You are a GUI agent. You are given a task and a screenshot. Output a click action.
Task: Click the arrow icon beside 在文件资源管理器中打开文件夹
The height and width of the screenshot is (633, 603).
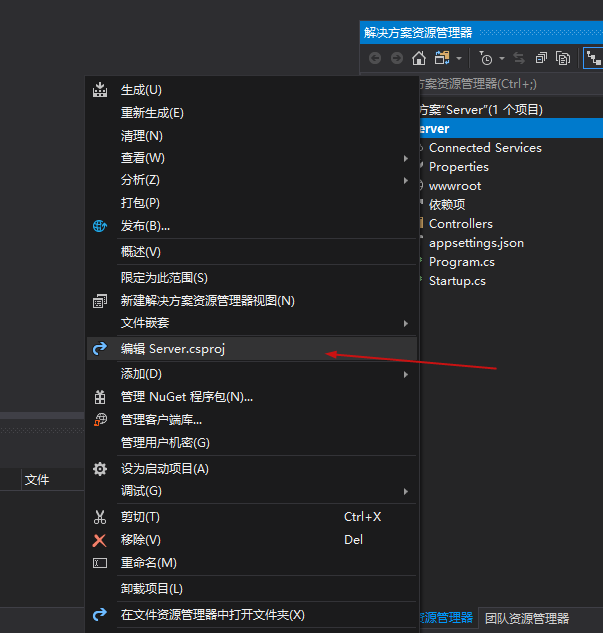(100, 614)
